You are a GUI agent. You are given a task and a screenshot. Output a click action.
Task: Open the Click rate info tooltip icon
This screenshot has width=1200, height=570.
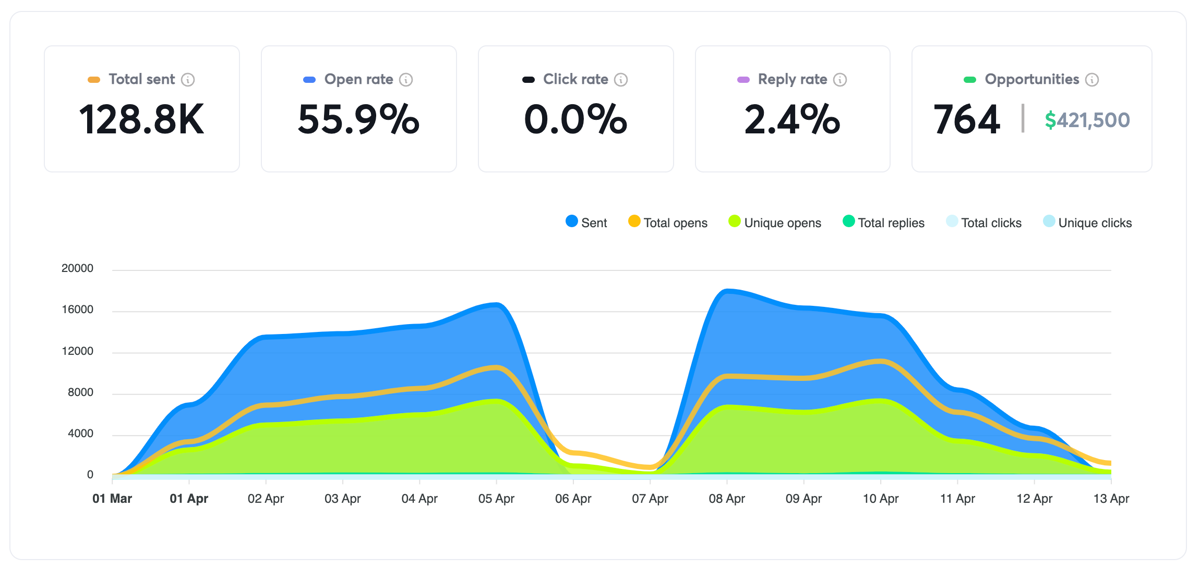621,80
